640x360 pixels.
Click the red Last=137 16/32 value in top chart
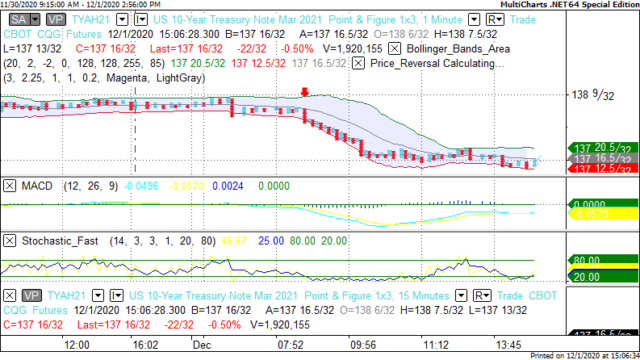(x=186, y=49)
